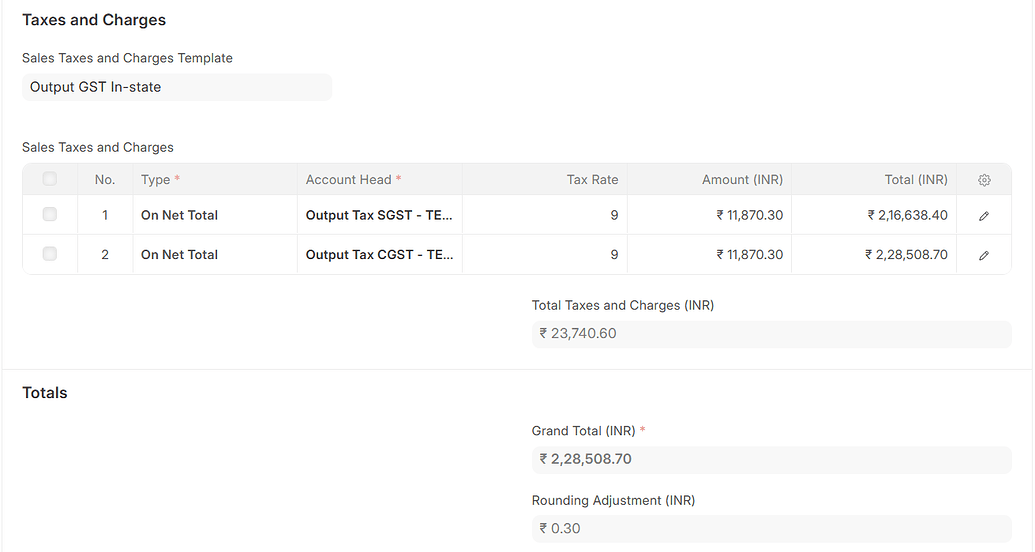Click Taxes and Charges section heading

pyautogui.click(x=94, y=20)
